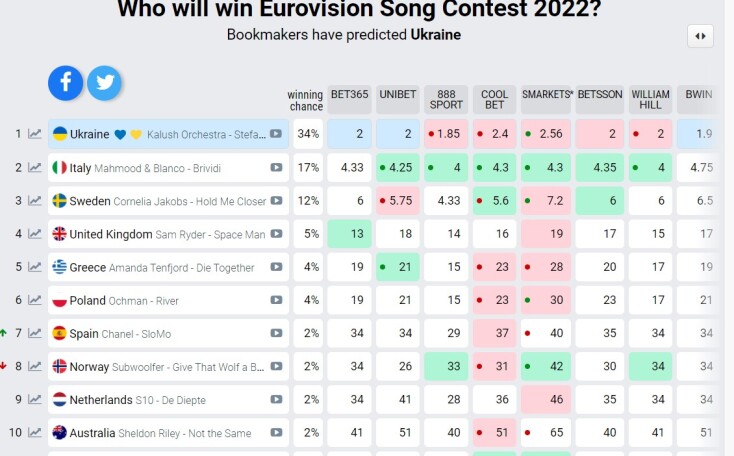Select Australia Sheldon Riley entry
734x456 pixels.
coord(150,433)
